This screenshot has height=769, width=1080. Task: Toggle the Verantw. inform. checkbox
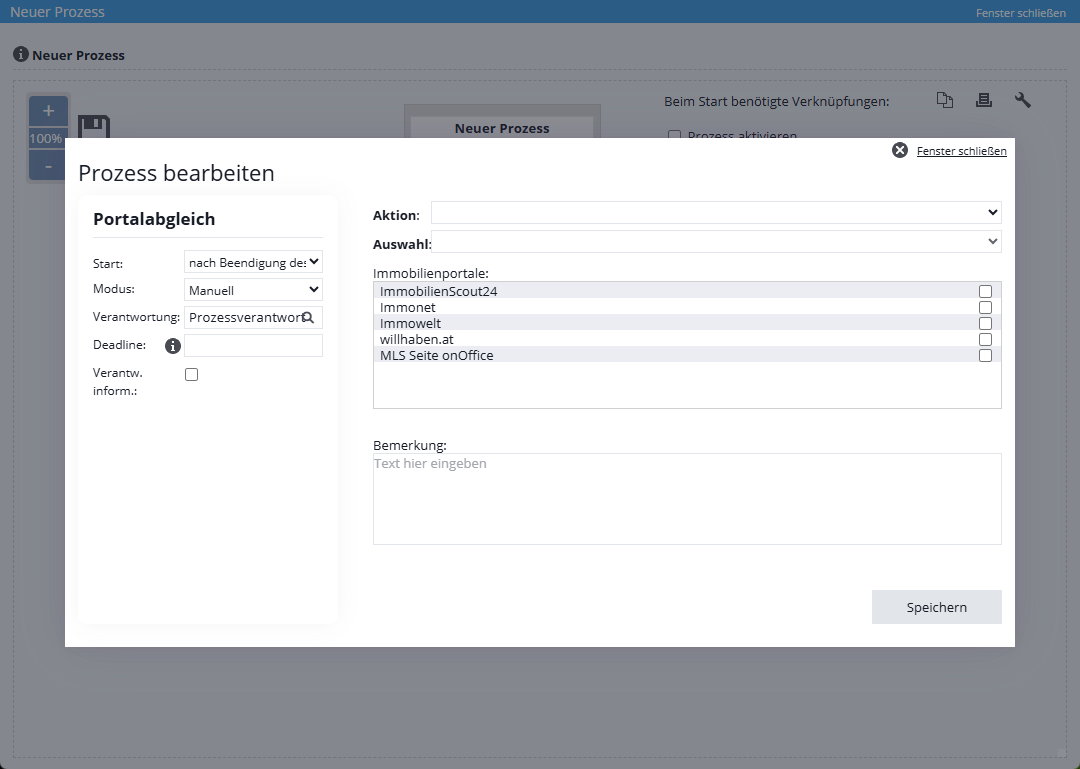(x=192, y=374)
